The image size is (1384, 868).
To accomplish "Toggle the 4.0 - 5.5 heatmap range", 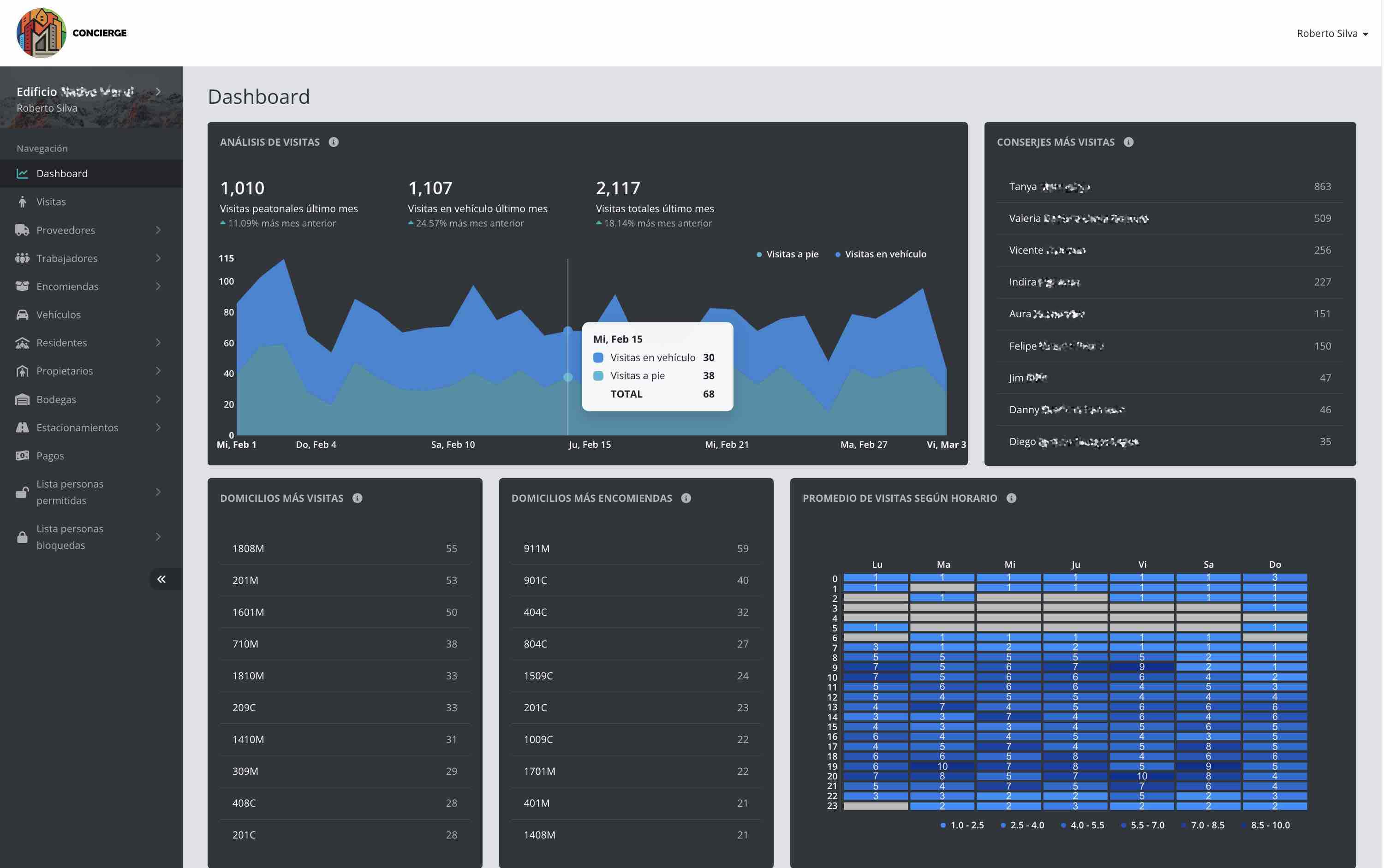I will [1082, 825].
